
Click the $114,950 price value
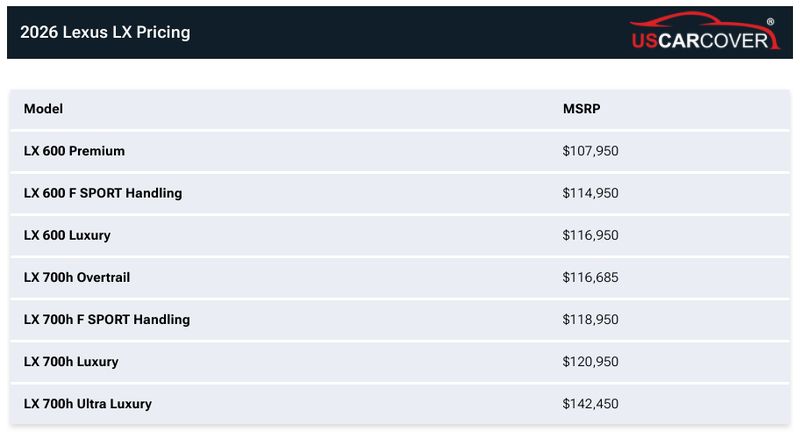[x=591, y=193]
